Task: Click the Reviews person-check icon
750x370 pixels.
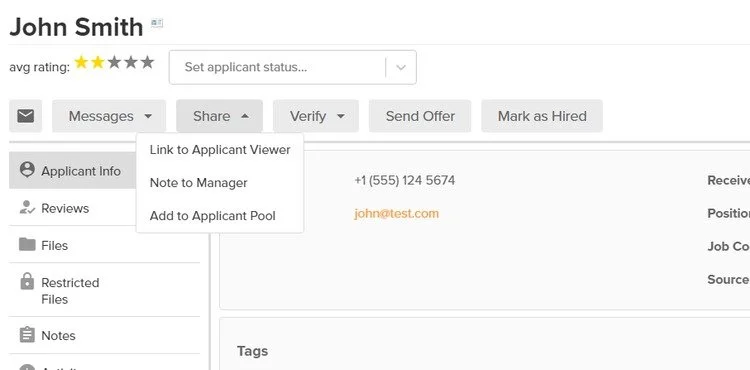Action: [x=27, y=207]
